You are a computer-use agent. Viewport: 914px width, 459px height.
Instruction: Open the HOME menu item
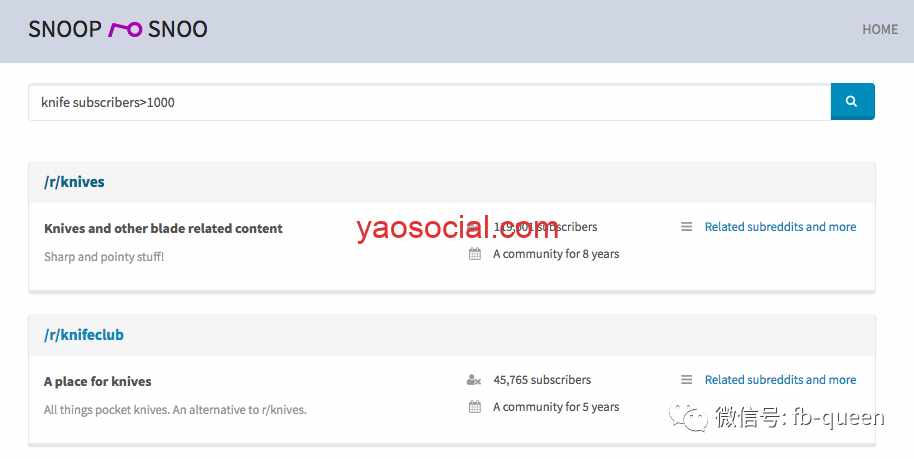880,29
